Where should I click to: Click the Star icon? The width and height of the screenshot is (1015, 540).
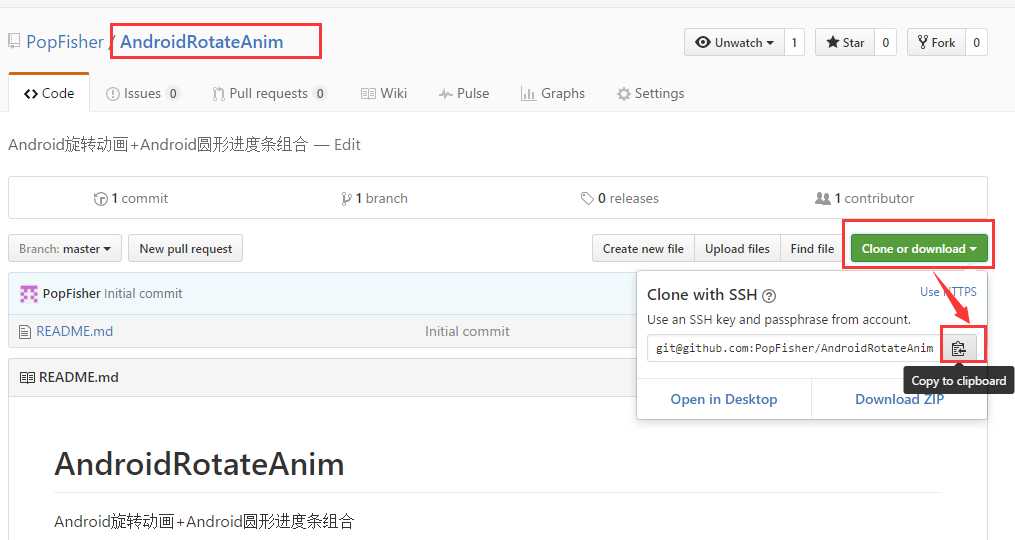(832, 42)
